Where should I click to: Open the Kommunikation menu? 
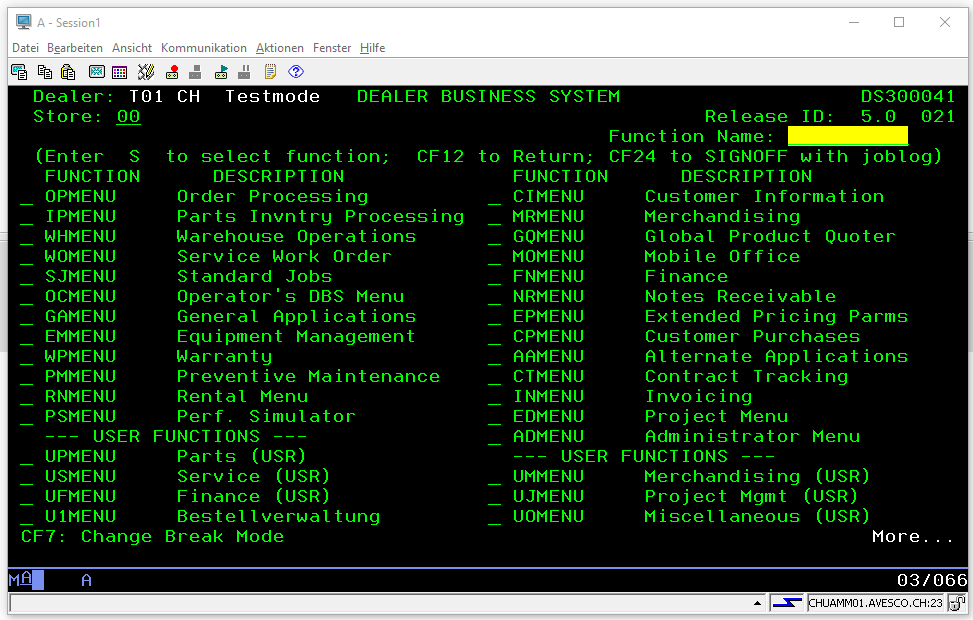point(203,48)
